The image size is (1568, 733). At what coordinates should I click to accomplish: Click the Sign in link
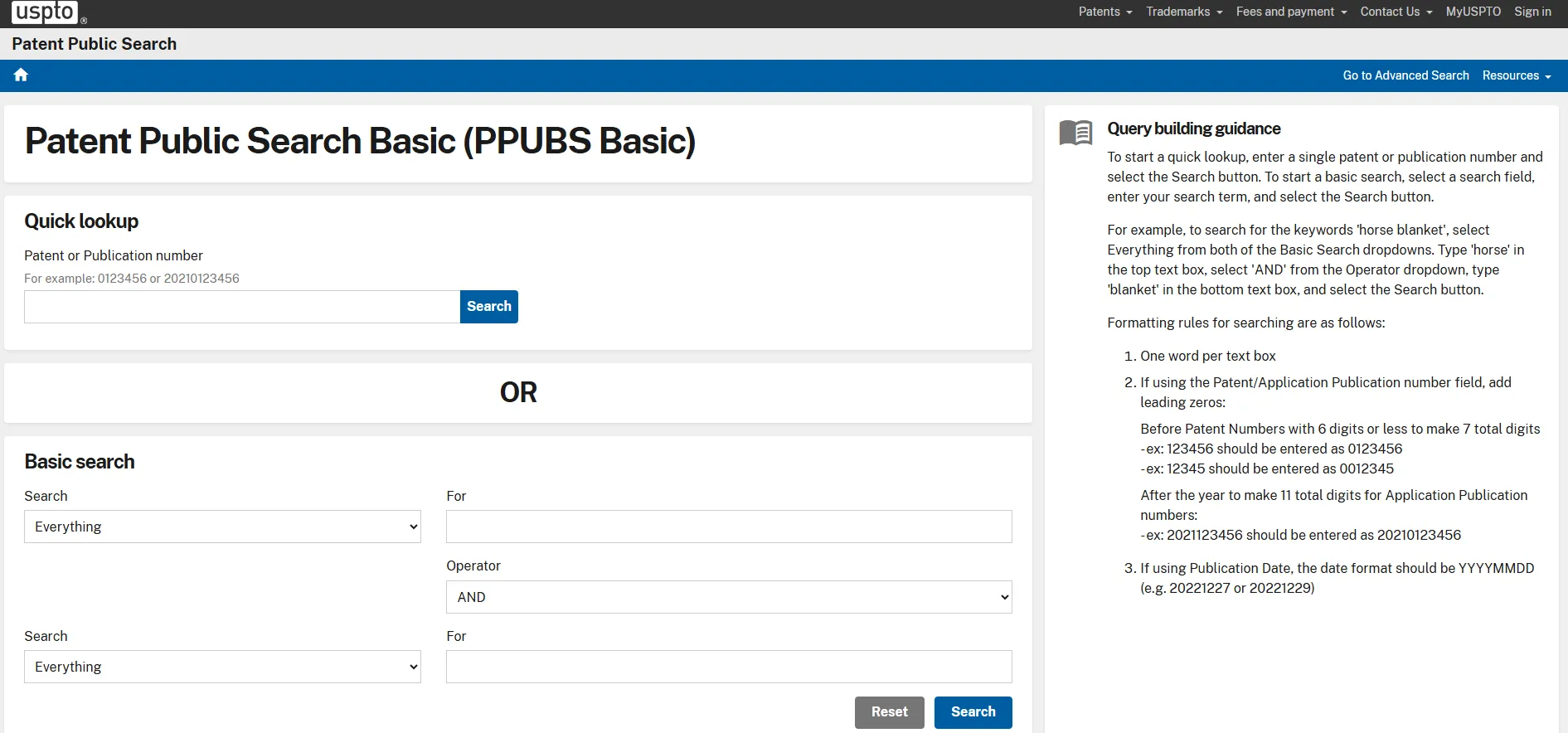pyautogui.click(x=1532, y=12)
